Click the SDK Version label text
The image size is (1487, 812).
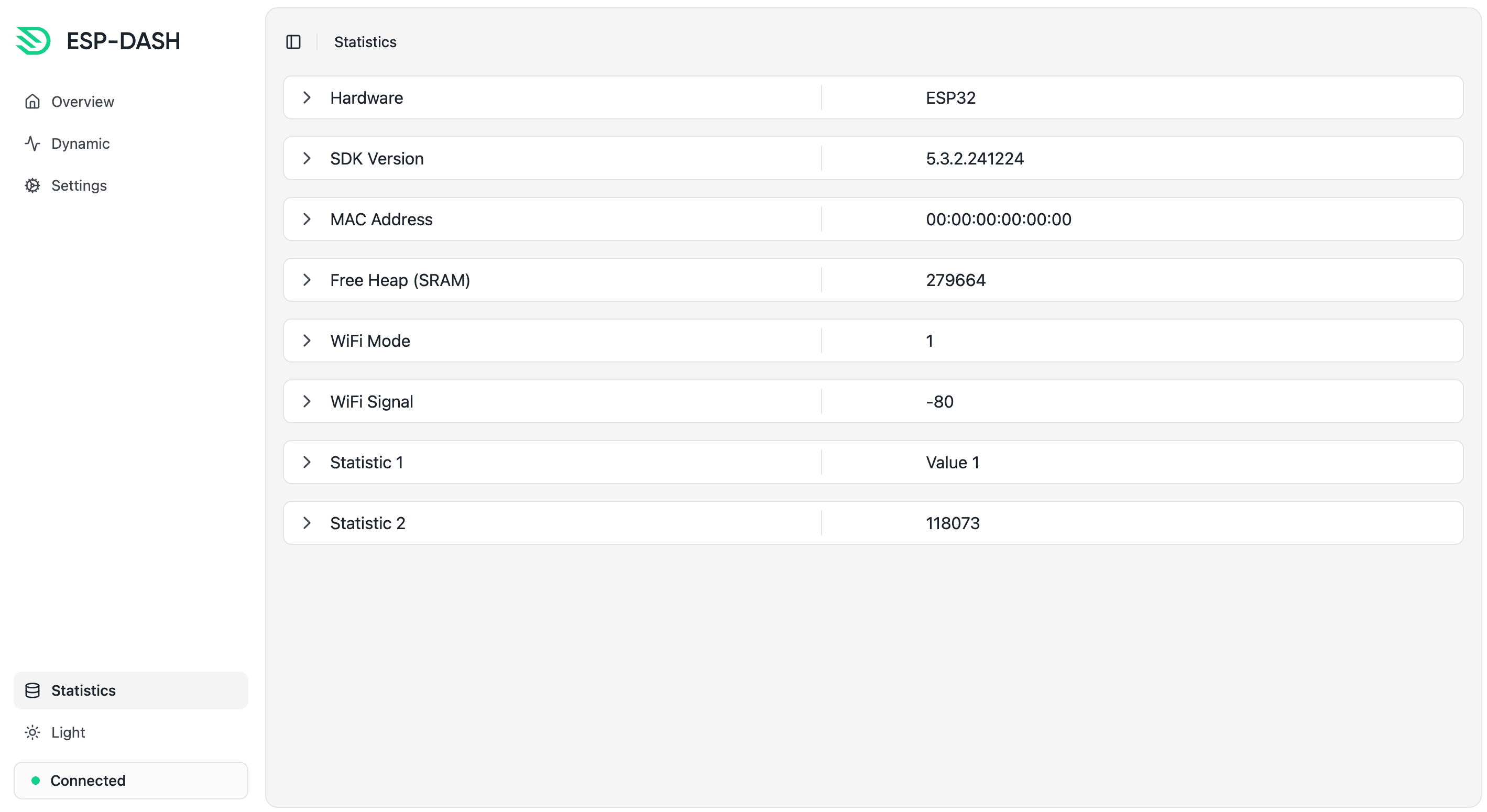pos(377,158)
